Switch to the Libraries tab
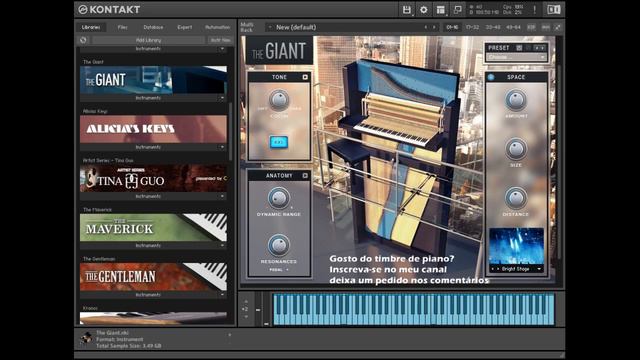Screen dimensions: 640x360 pos(91,27)
